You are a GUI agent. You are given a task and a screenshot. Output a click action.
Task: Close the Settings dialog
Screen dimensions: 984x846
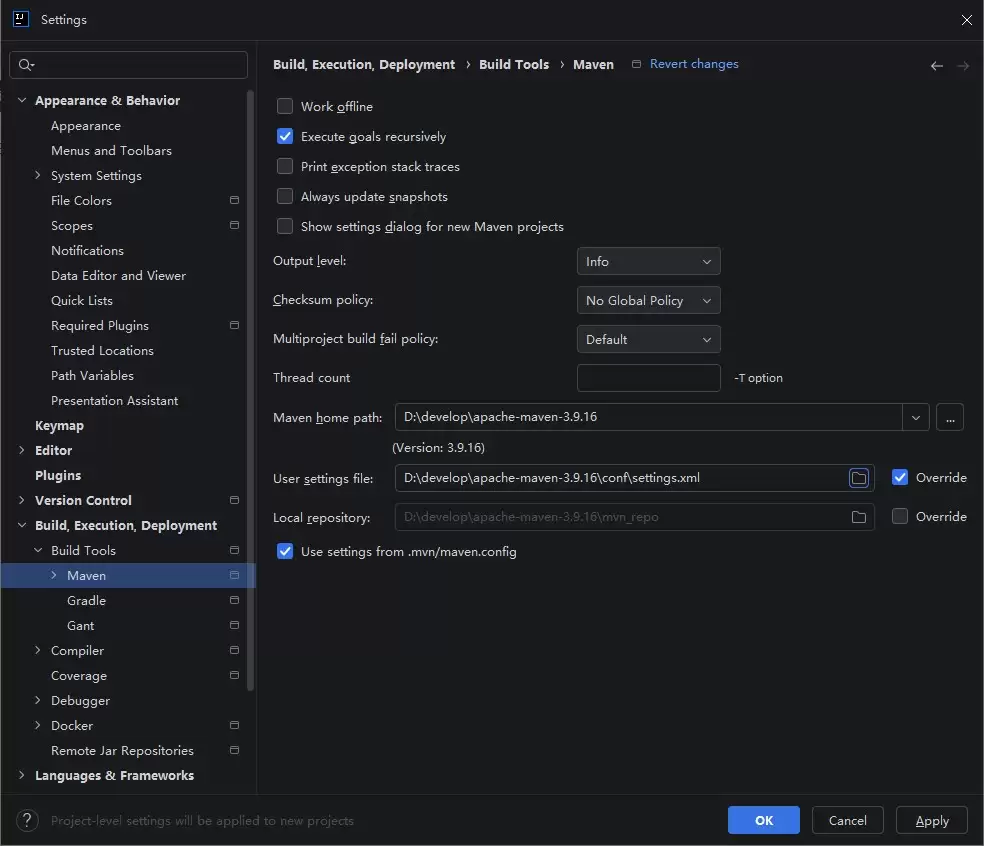click(x=966, y=20)
